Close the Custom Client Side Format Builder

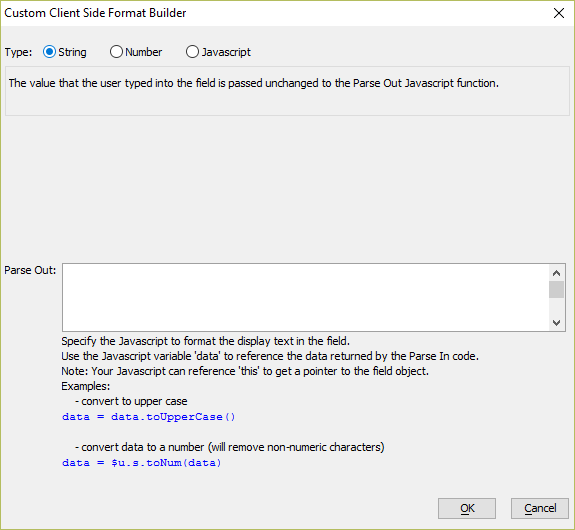pos(559,13)
